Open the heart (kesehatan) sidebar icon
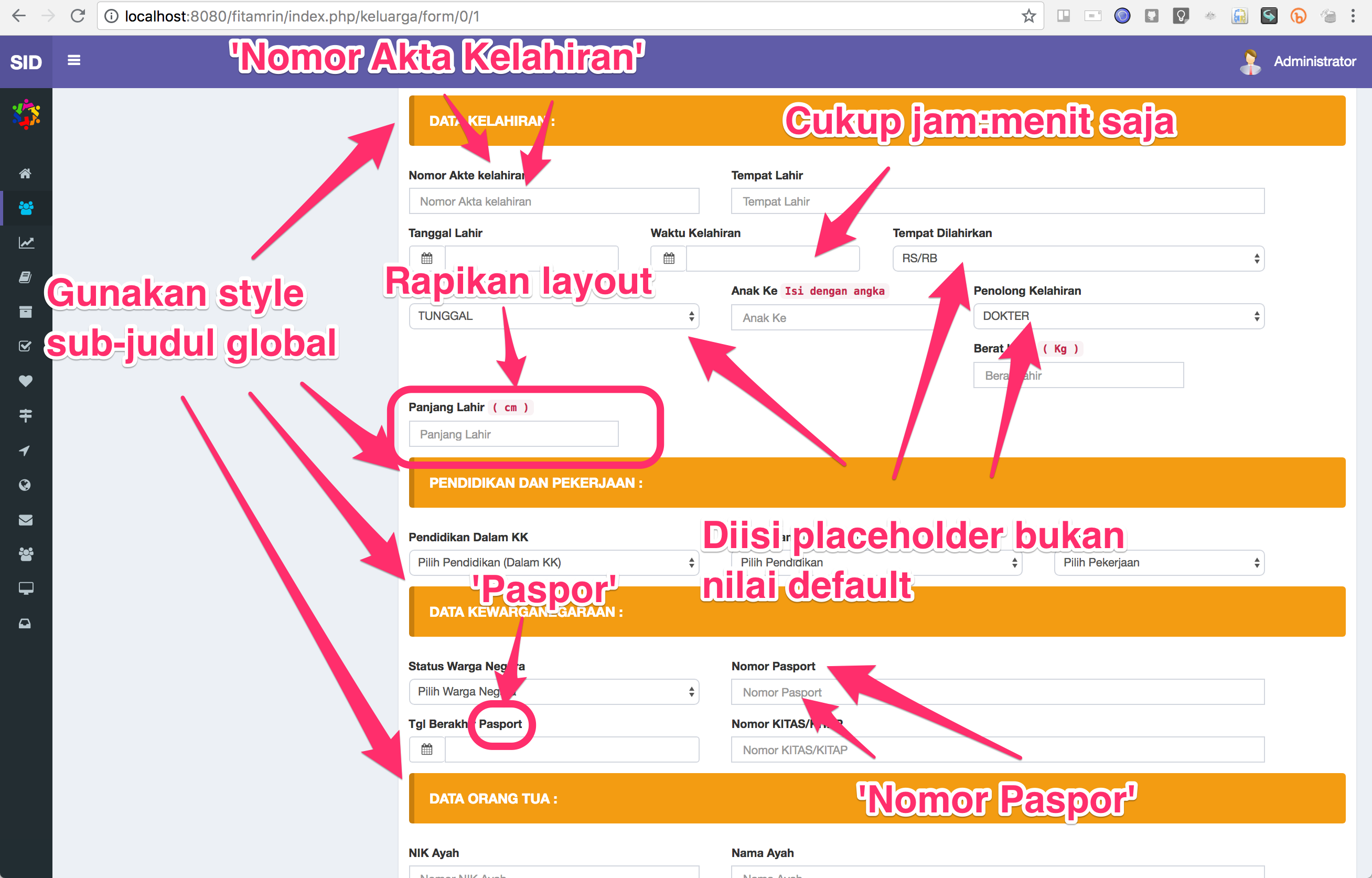The height and width of the screenshot is (878, 1372). click(26, 381)
